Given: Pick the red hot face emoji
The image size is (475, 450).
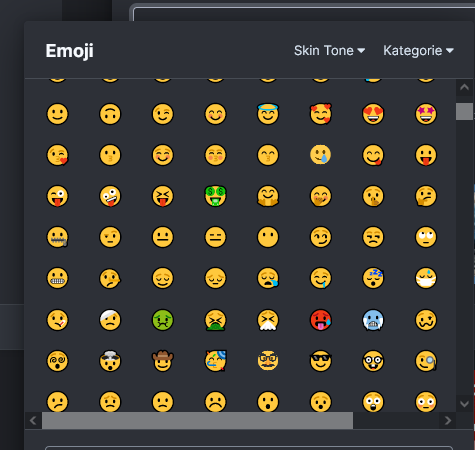Looking at the screenshot, I should coord(321,320).
